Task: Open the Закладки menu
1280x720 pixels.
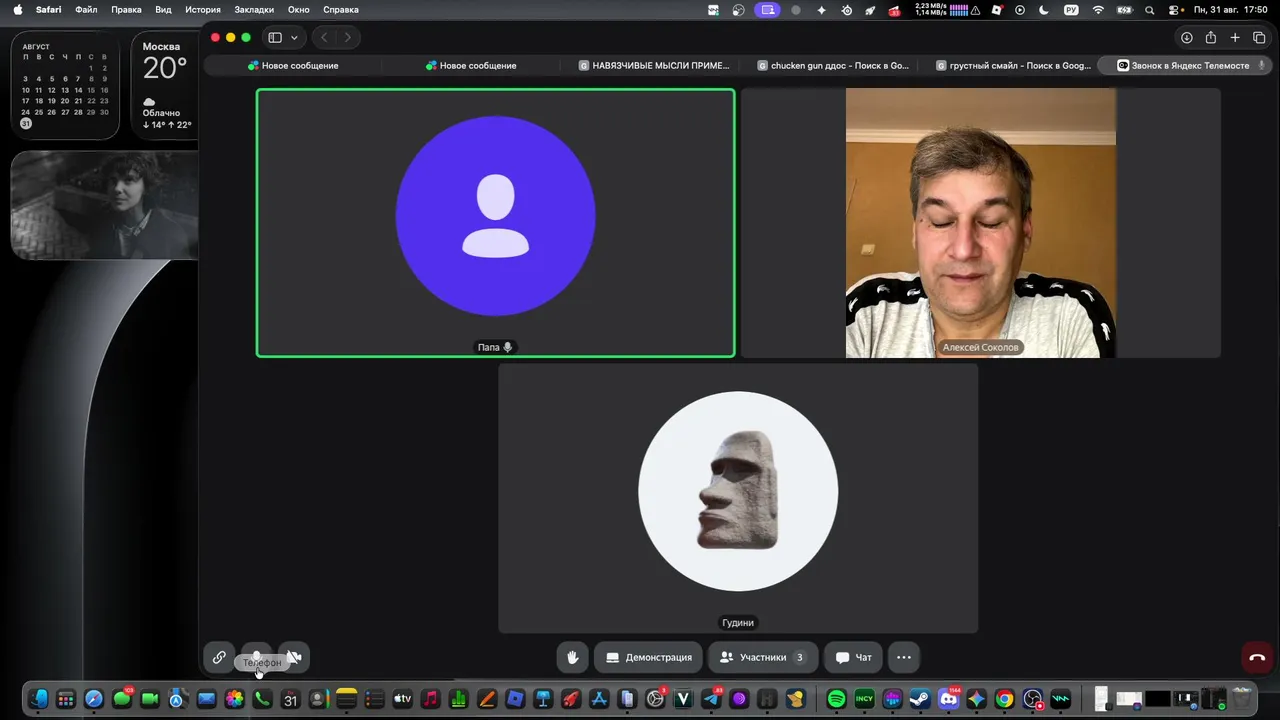Action: [x=254, y=10]
